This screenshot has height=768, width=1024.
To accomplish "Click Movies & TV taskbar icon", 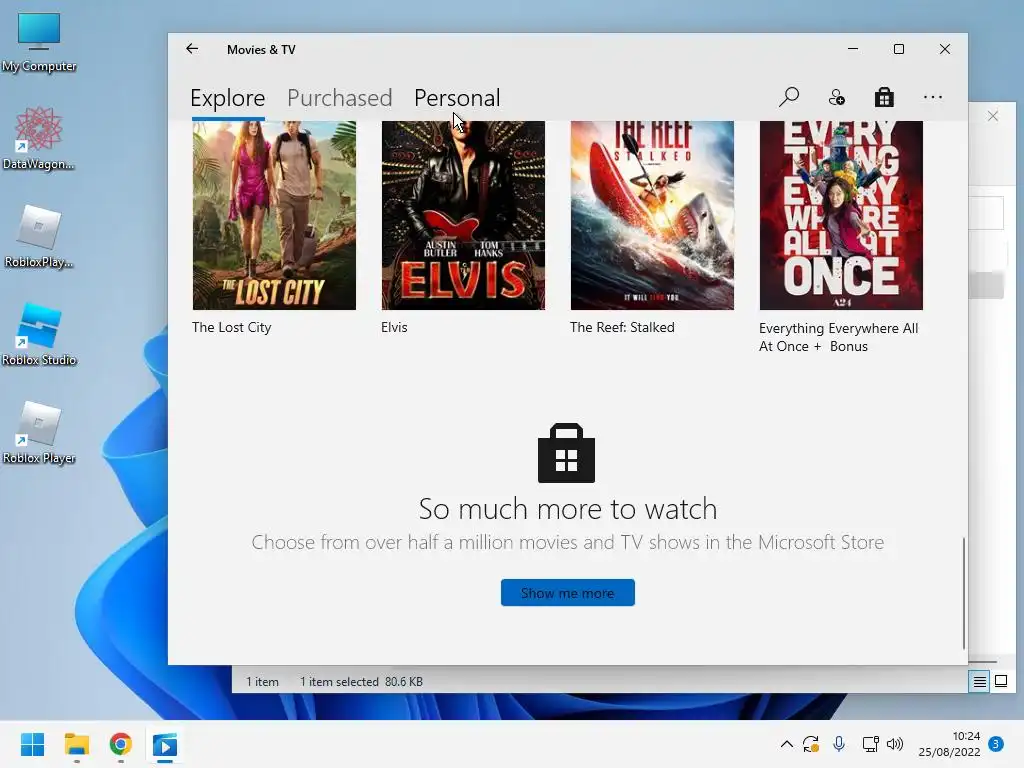I will 165,744.
